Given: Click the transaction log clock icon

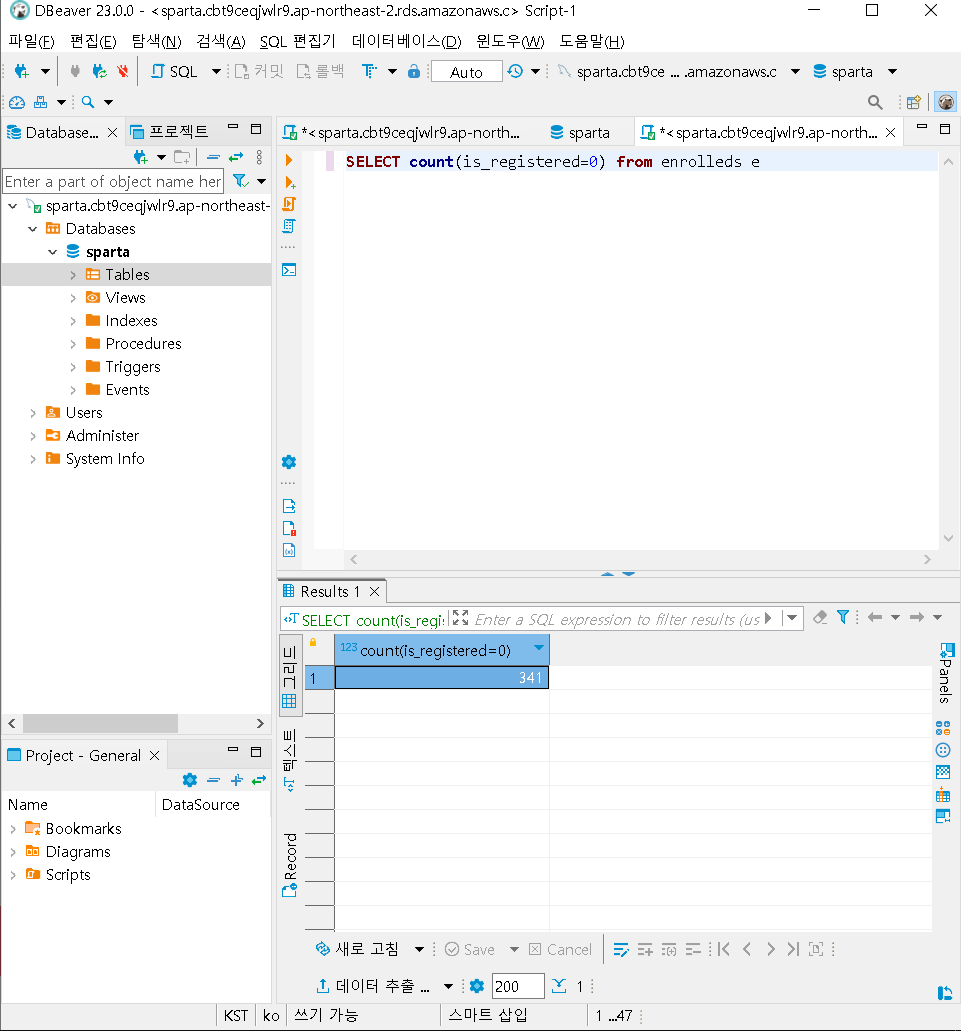Looking at the screenshot, I should [515, 71].
